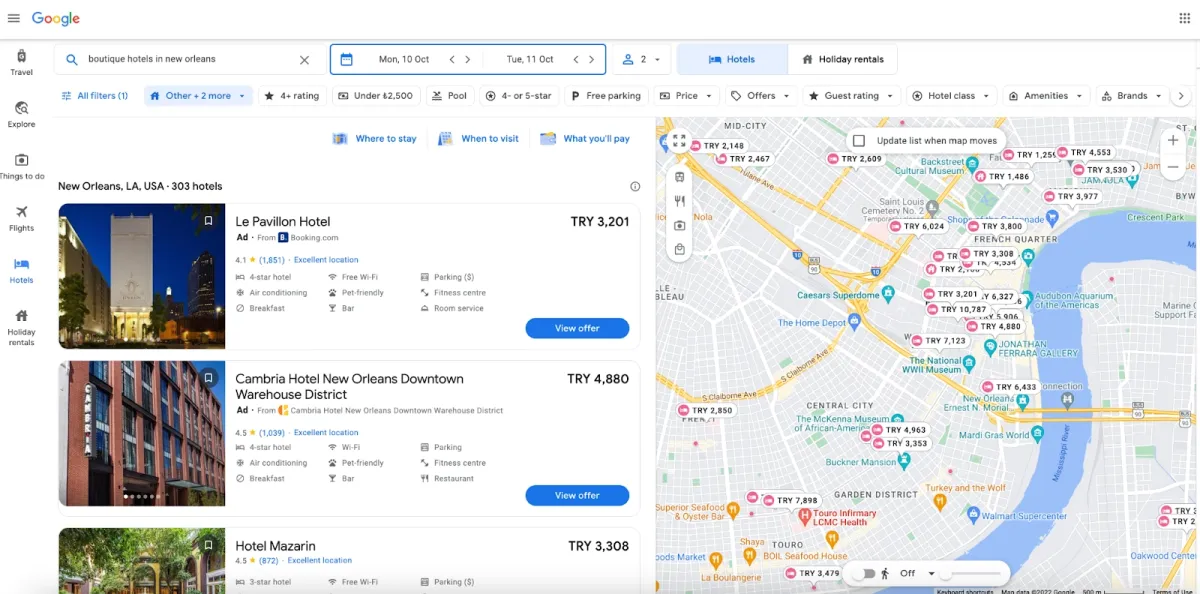Click the Caesars Superdome map pin
This screenshot has width=1200, height=594.
[x=888, y=295]
